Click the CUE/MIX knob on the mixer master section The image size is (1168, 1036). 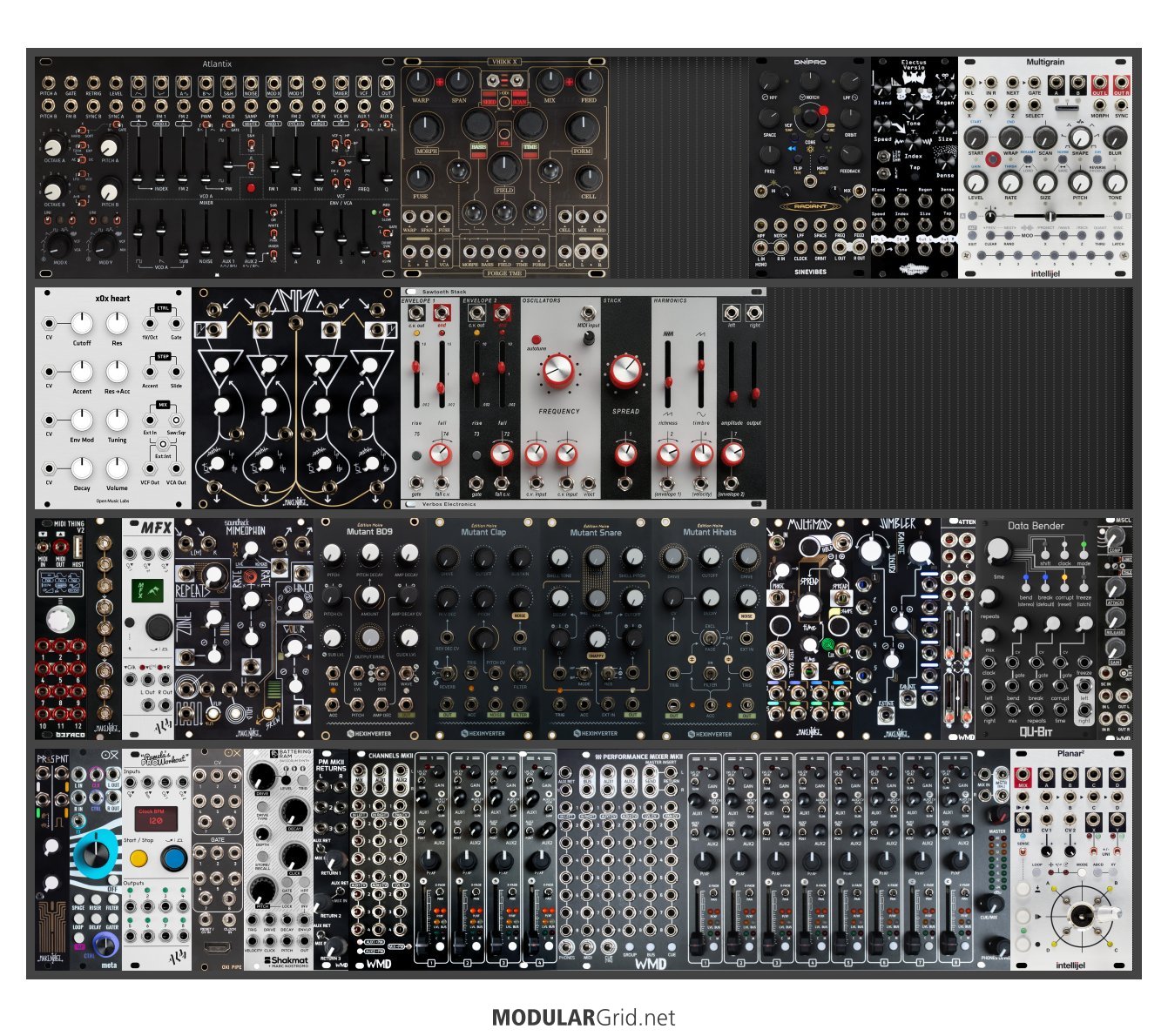(989, 902)
